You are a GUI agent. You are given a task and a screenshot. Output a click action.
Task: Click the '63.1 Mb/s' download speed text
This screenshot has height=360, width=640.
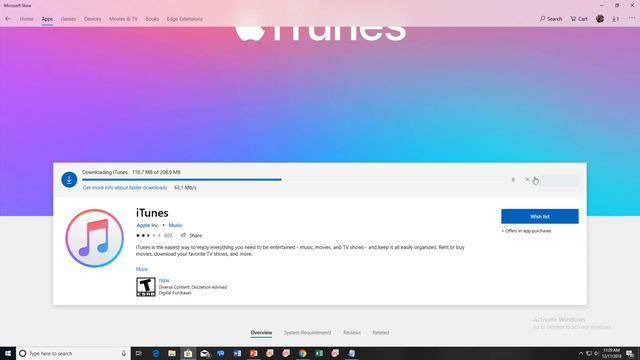click(x=185, y=188)
